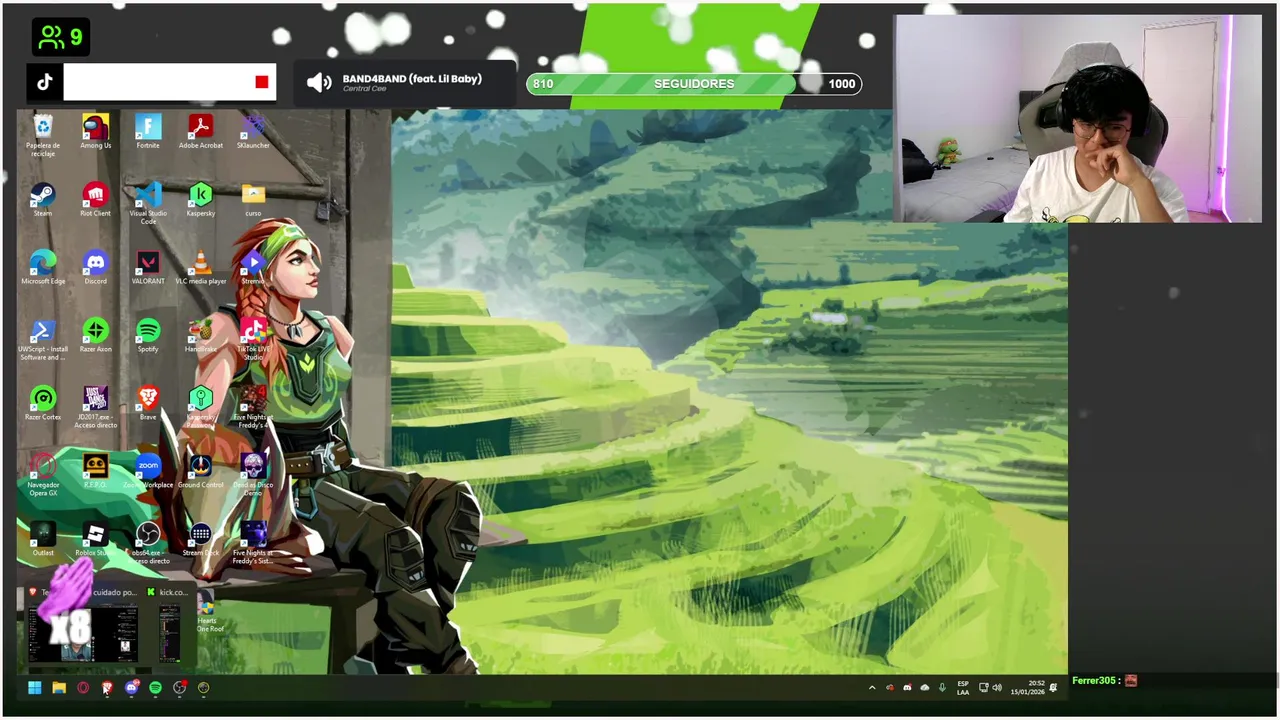Select the Ground Control desktop shortcut

(x=201, y=472)
